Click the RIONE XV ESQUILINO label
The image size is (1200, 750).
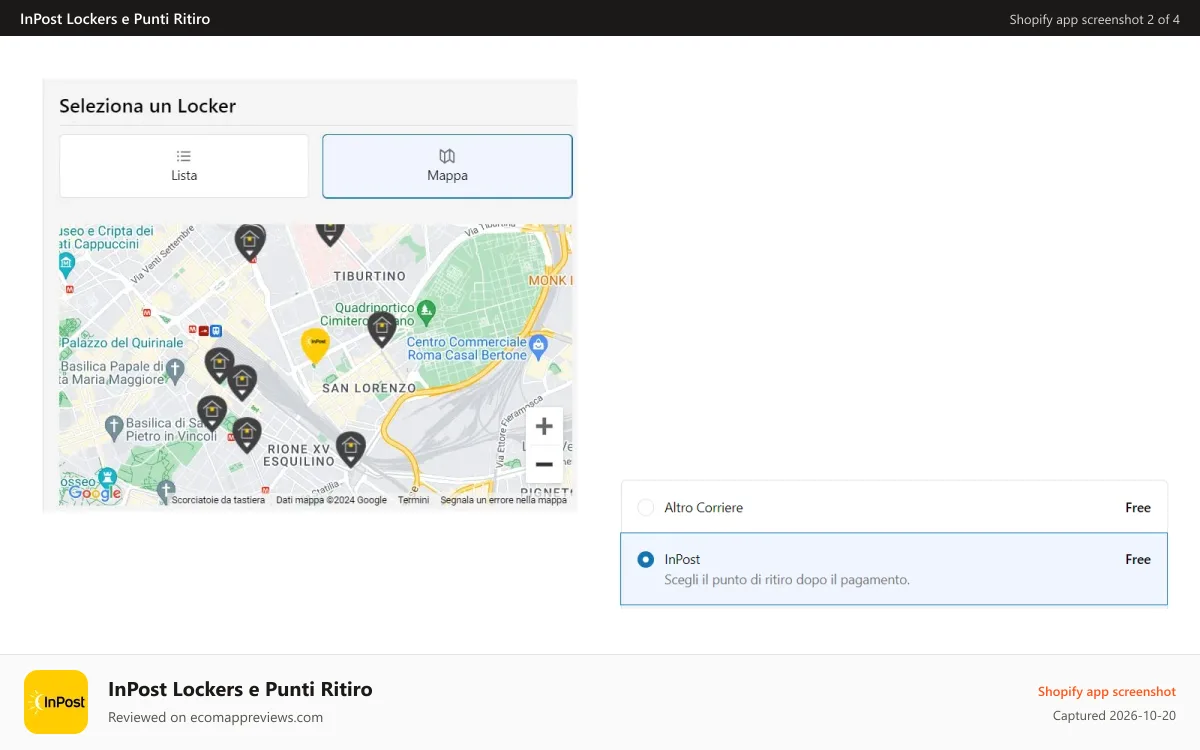(299, 455)
